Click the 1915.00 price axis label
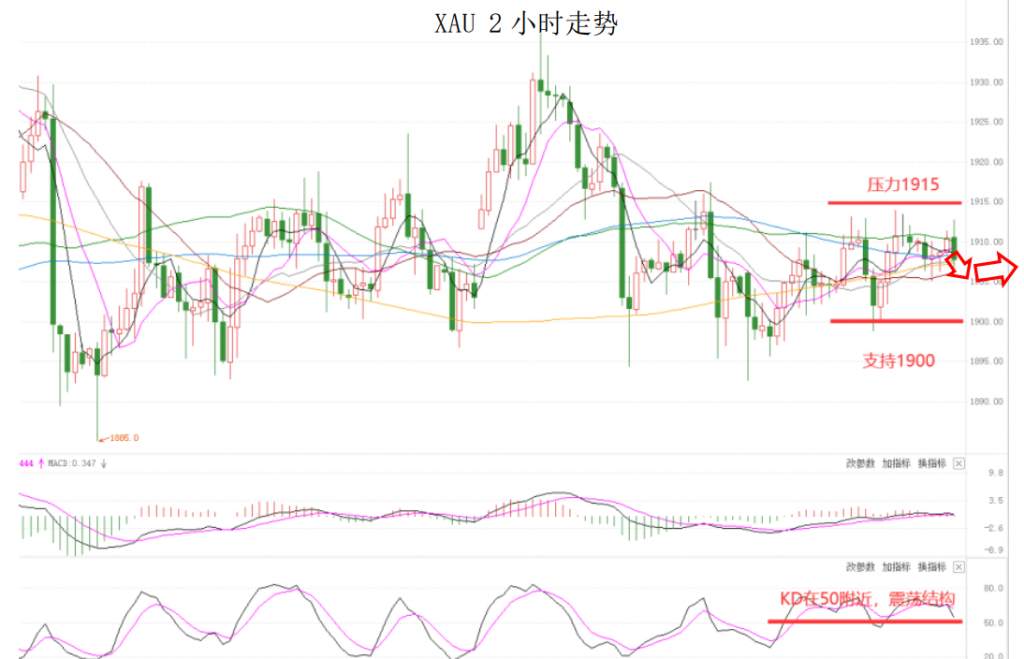 click(986, 202)
